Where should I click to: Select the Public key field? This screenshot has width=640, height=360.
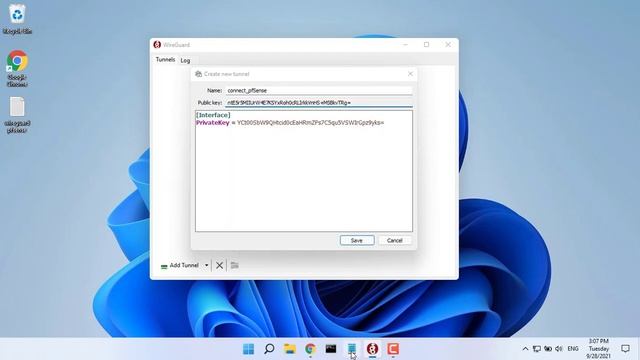(x=319, y=102)
